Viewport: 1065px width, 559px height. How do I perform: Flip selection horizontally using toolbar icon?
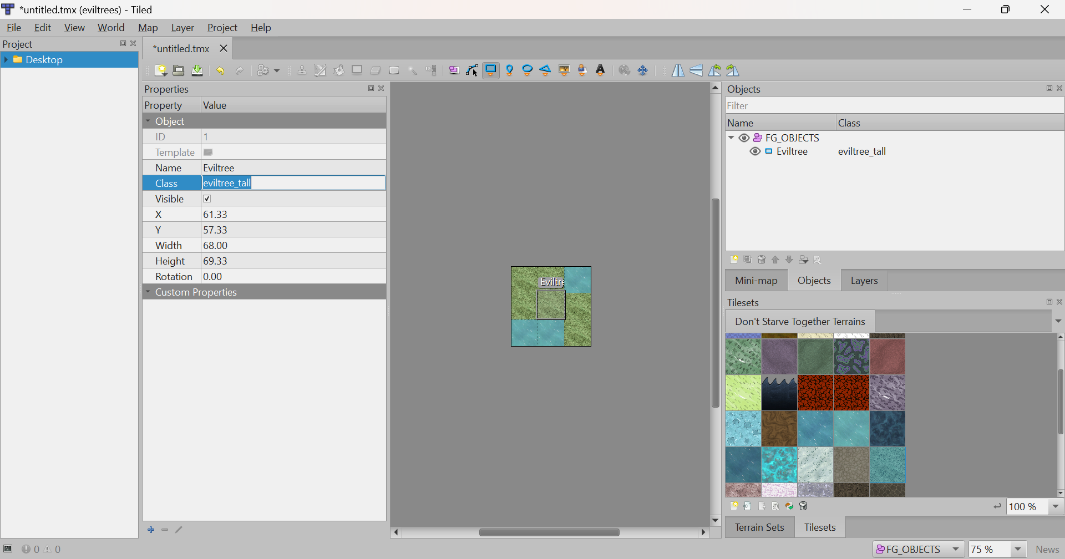[x=678, y=71]
